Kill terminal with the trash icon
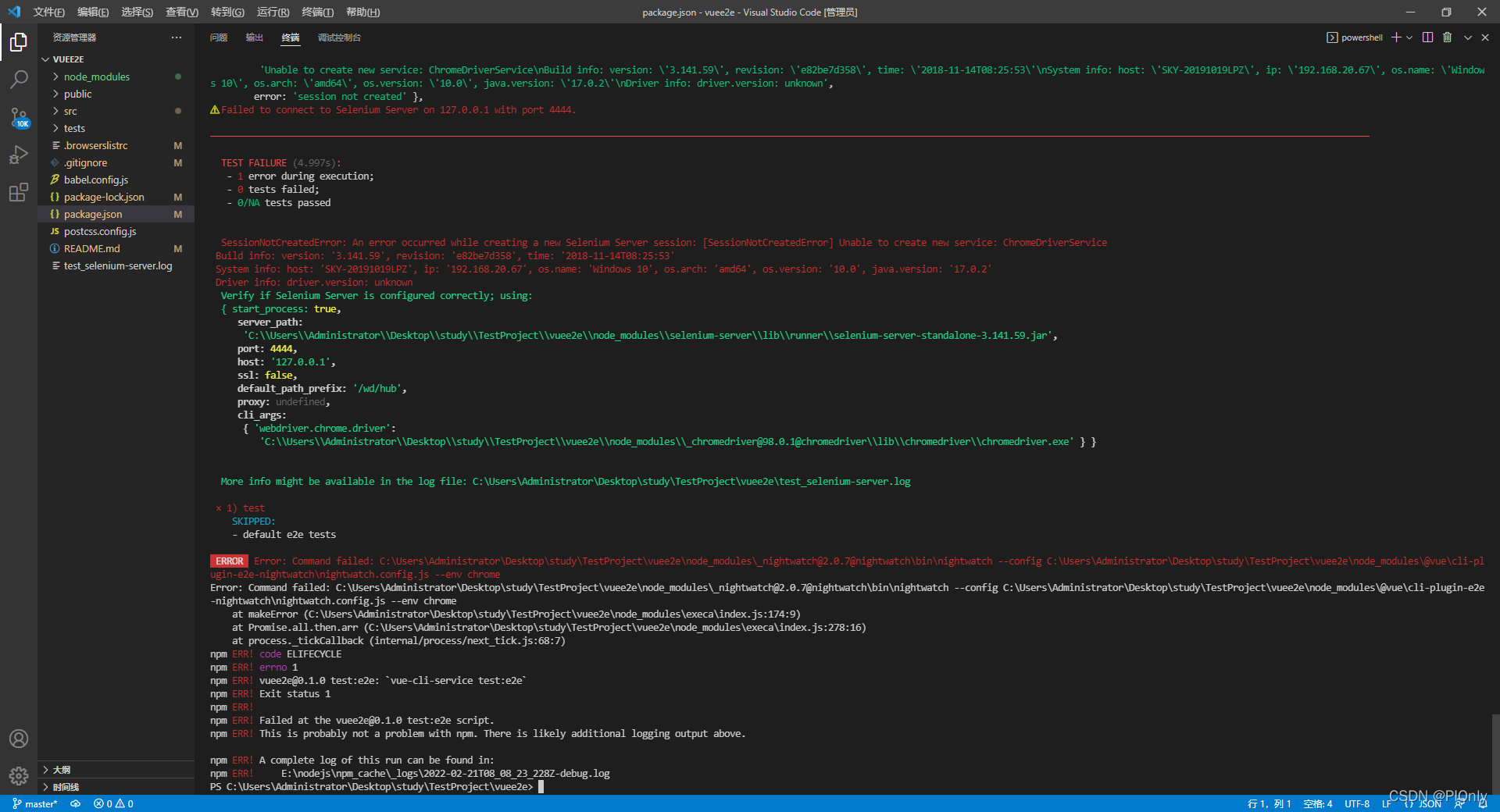The image size is (1500, 812). tap(1447, 37)
